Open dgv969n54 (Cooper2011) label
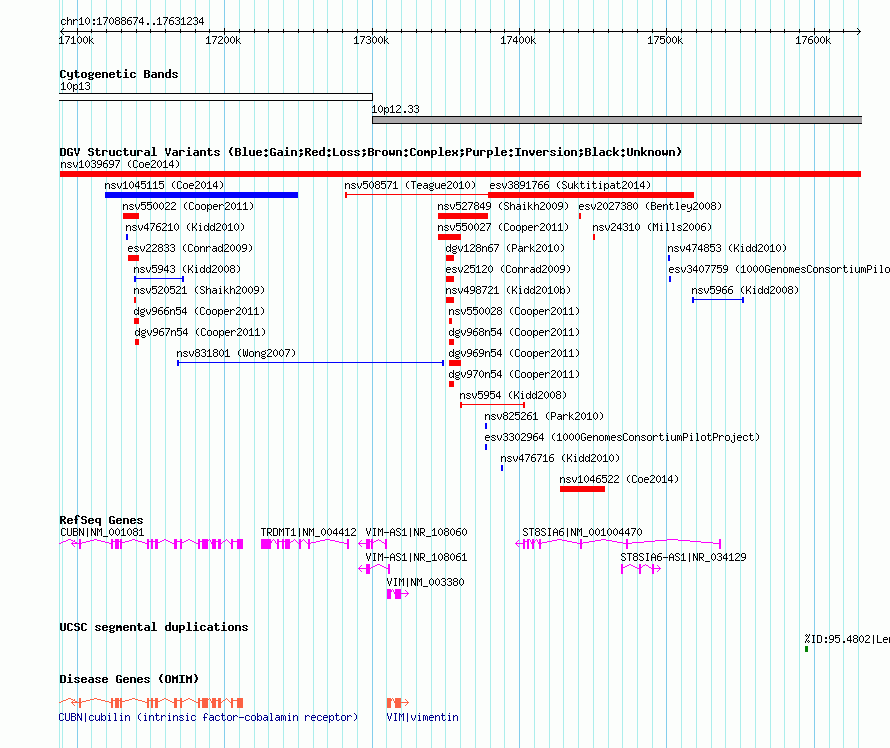Image resolution: width=890 pixels, height=748 pixels. [x=514, y=353]
